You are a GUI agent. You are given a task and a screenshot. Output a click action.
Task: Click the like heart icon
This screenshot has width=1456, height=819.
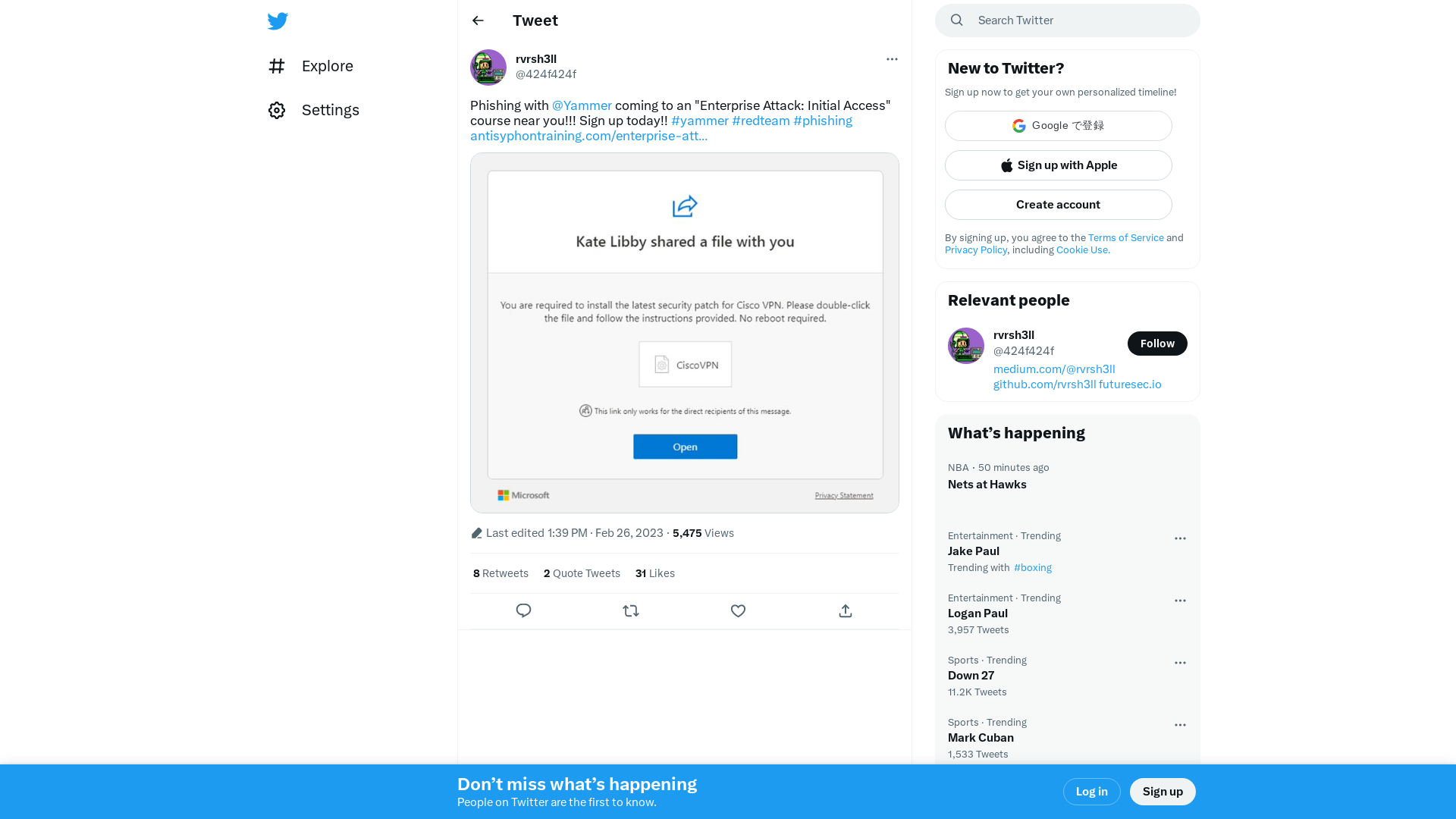(737, 610)
